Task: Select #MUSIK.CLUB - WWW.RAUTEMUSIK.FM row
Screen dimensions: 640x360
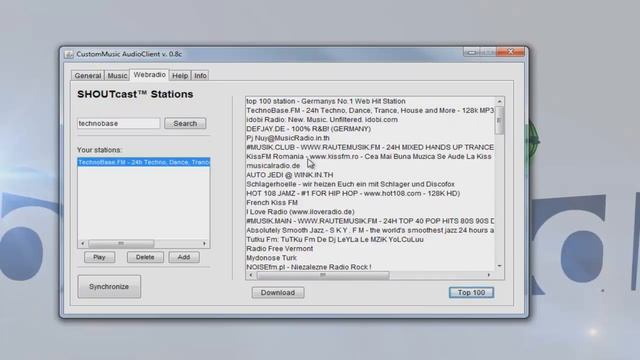Action: pyautogui.click(x=370, y=147)
